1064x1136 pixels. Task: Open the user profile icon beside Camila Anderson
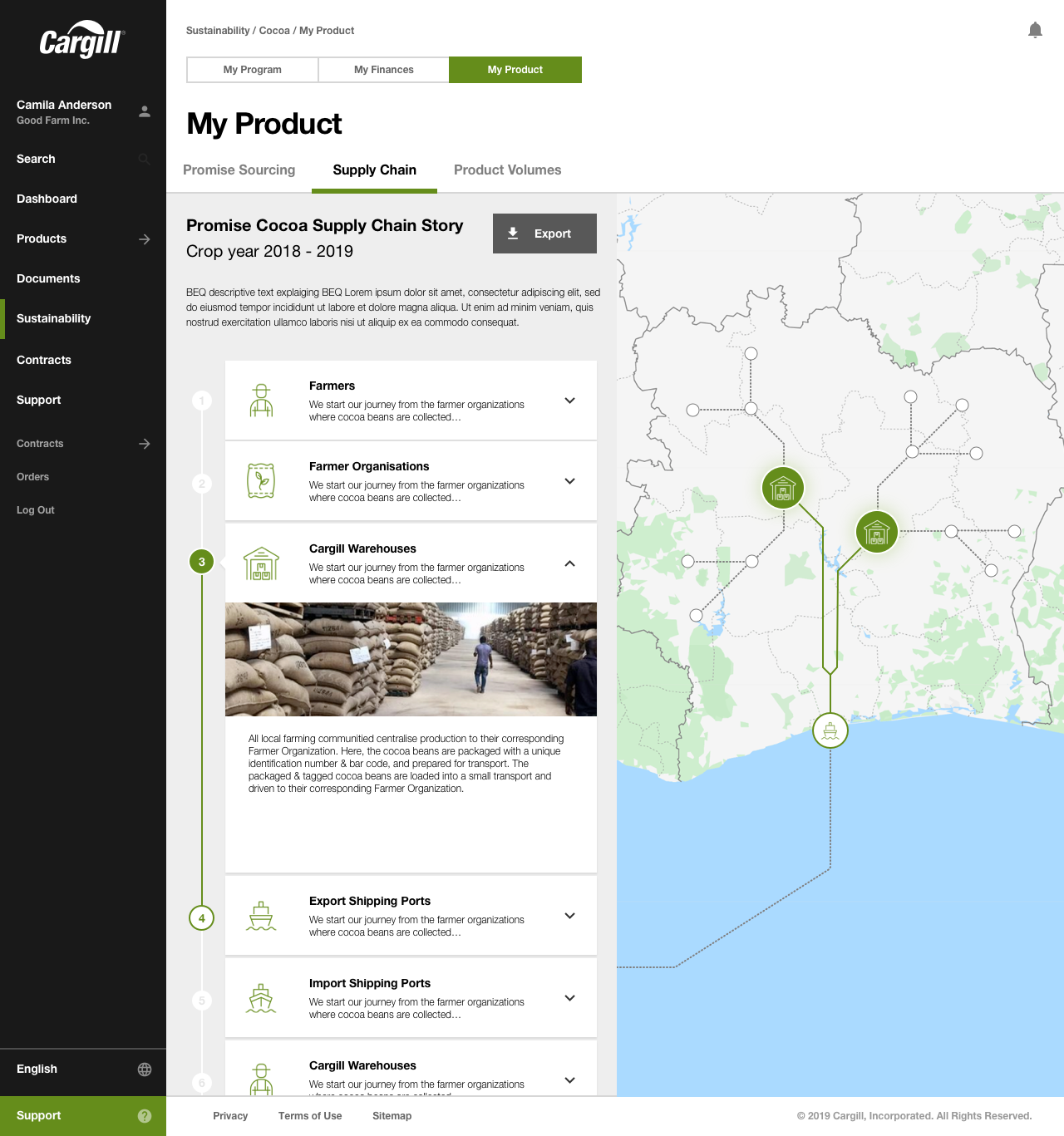click(145, 111)
